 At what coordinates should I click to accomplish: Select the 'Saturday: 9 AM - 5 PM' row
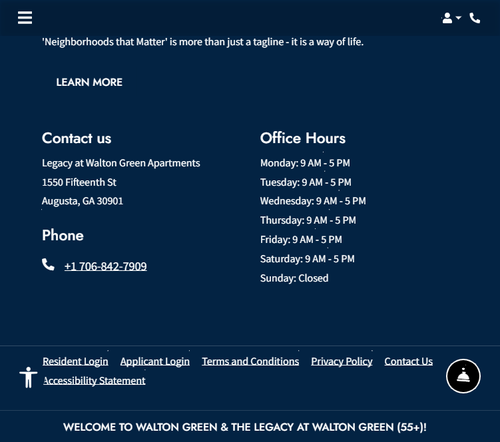tap(307, 259)
